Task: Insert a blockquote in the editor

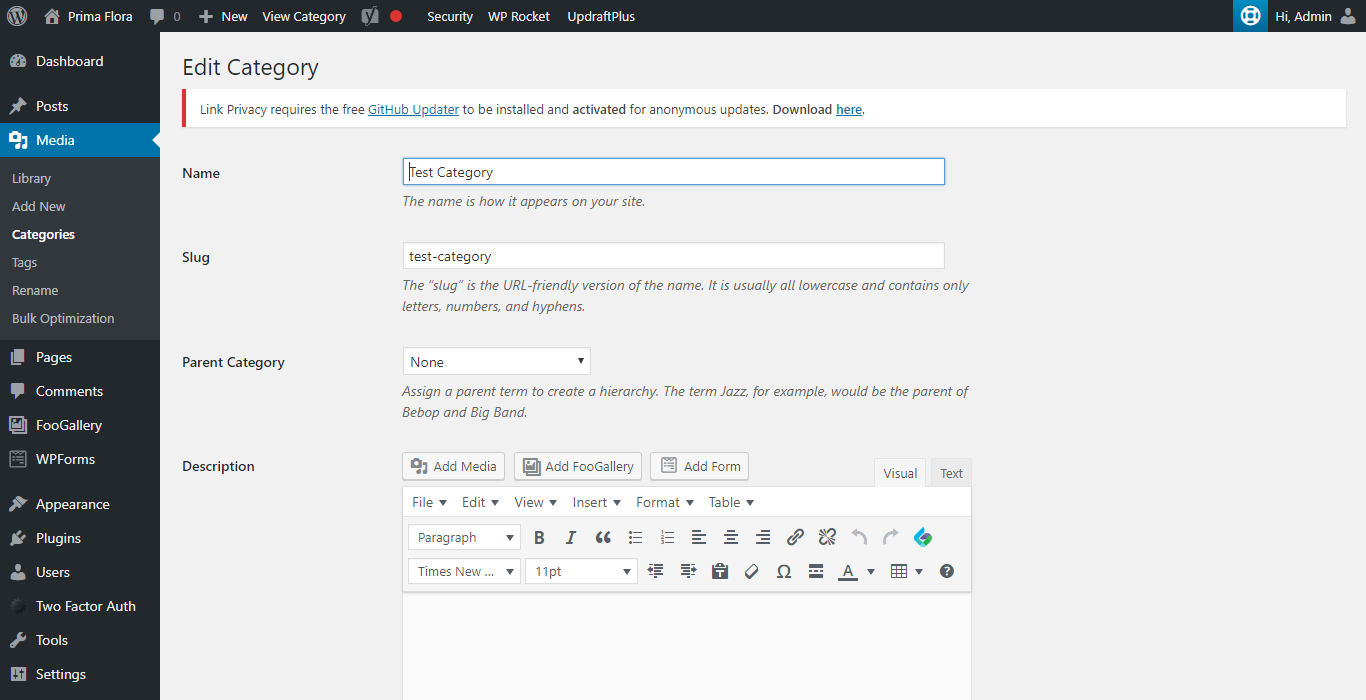Action: point(603,538)
